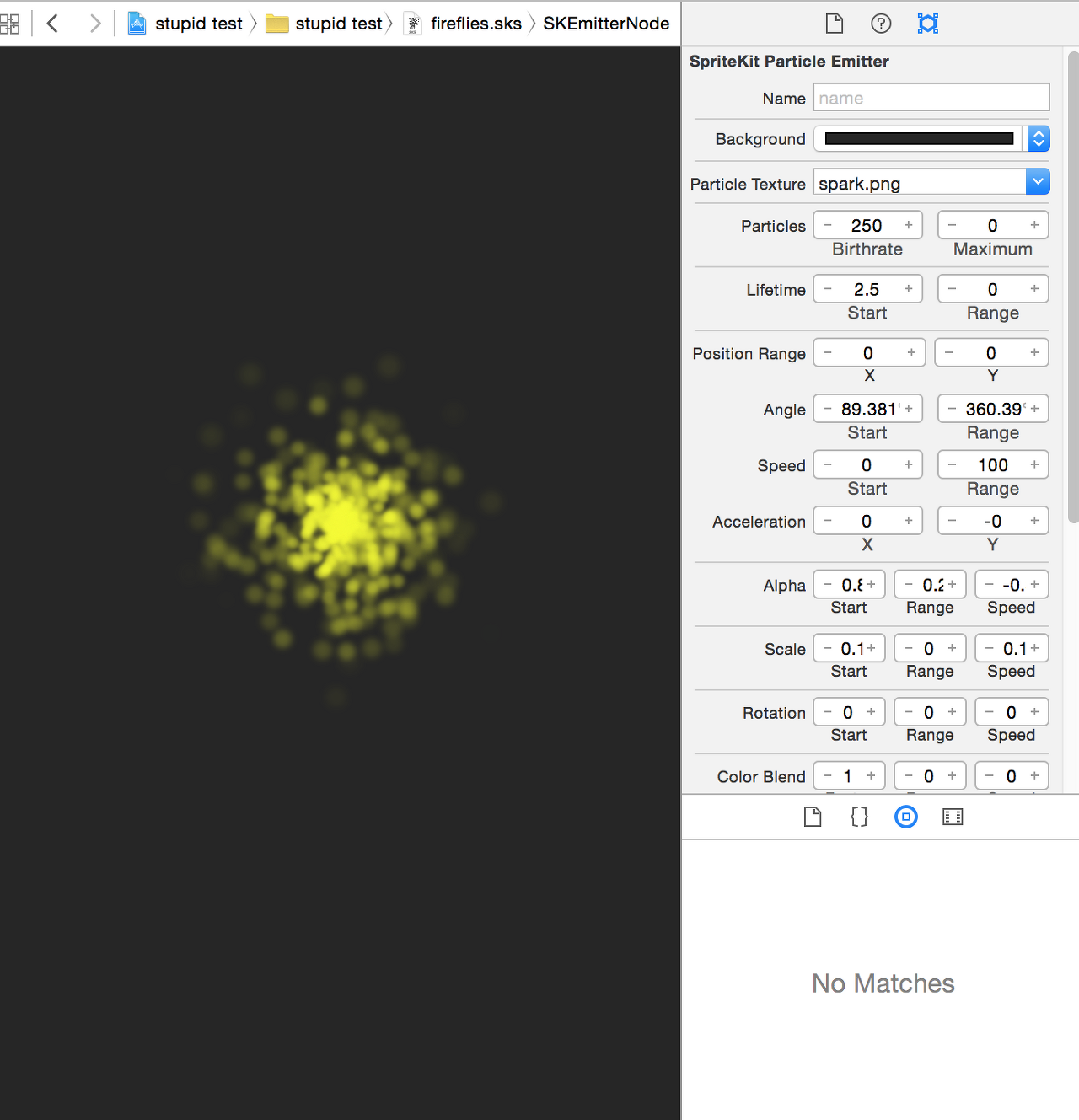Decrease the Rotation Range value
The image size is (1079, 1120).
[909, 712]
